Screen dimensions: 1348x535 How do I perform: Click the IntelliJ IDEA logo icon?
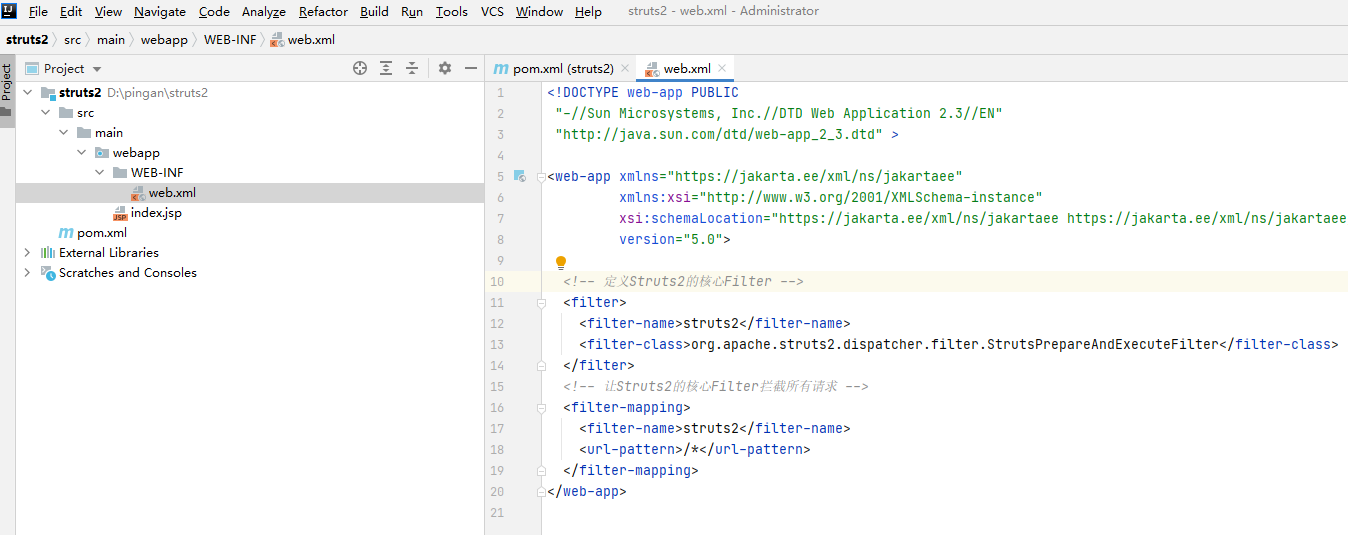point(10,11)
